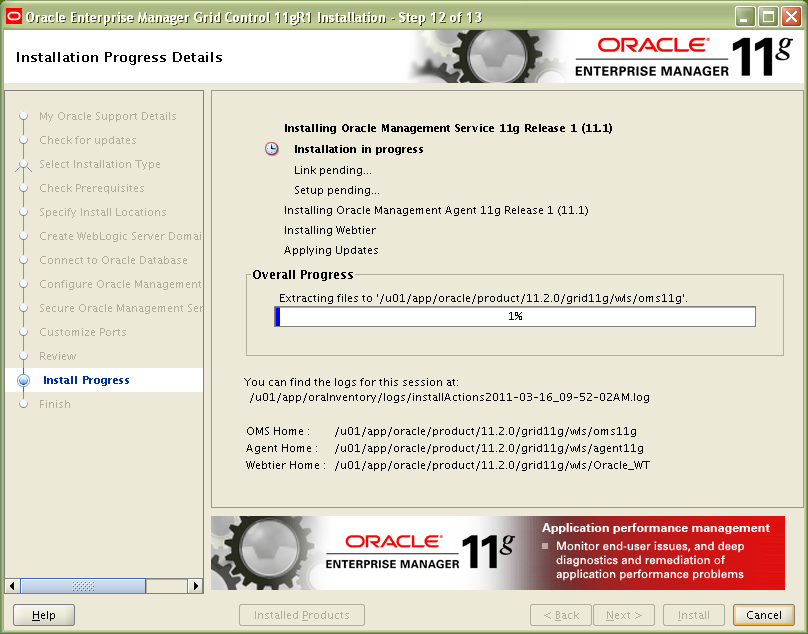This screenshot has height=634, width=808.
Task: Click the clock icon beside Installation in progress
Action: [x=272, y=149]
